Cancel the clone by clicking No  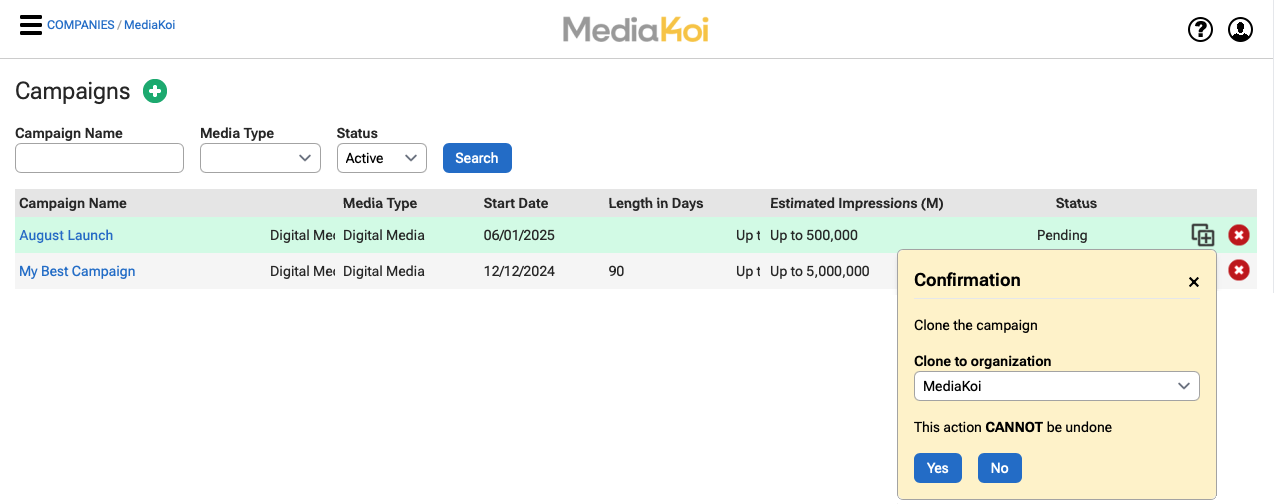1000,468
